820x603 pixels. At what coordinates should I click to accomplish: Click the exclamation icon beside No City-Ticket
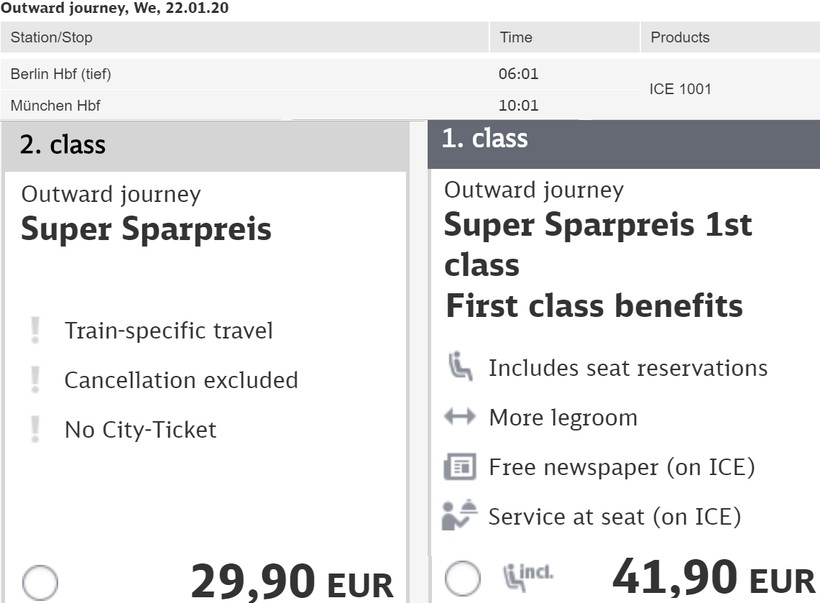[36, 430]
